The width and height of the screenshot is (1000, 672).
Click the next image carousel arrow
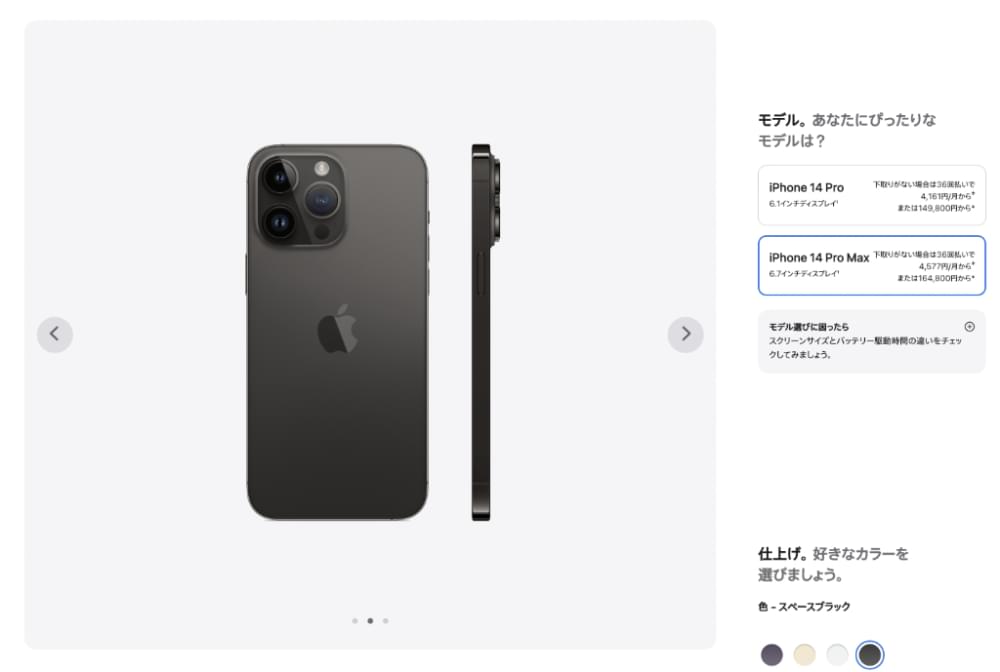[686, 334]
